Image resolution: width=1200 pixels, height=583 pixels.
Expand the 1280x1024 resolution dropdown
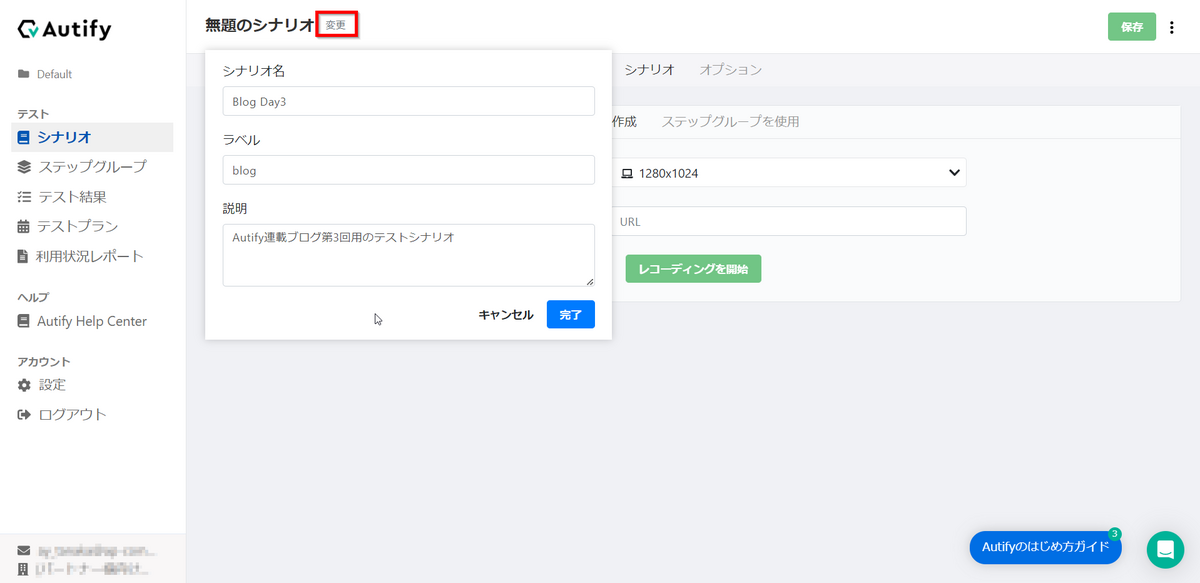pos(789,172)
